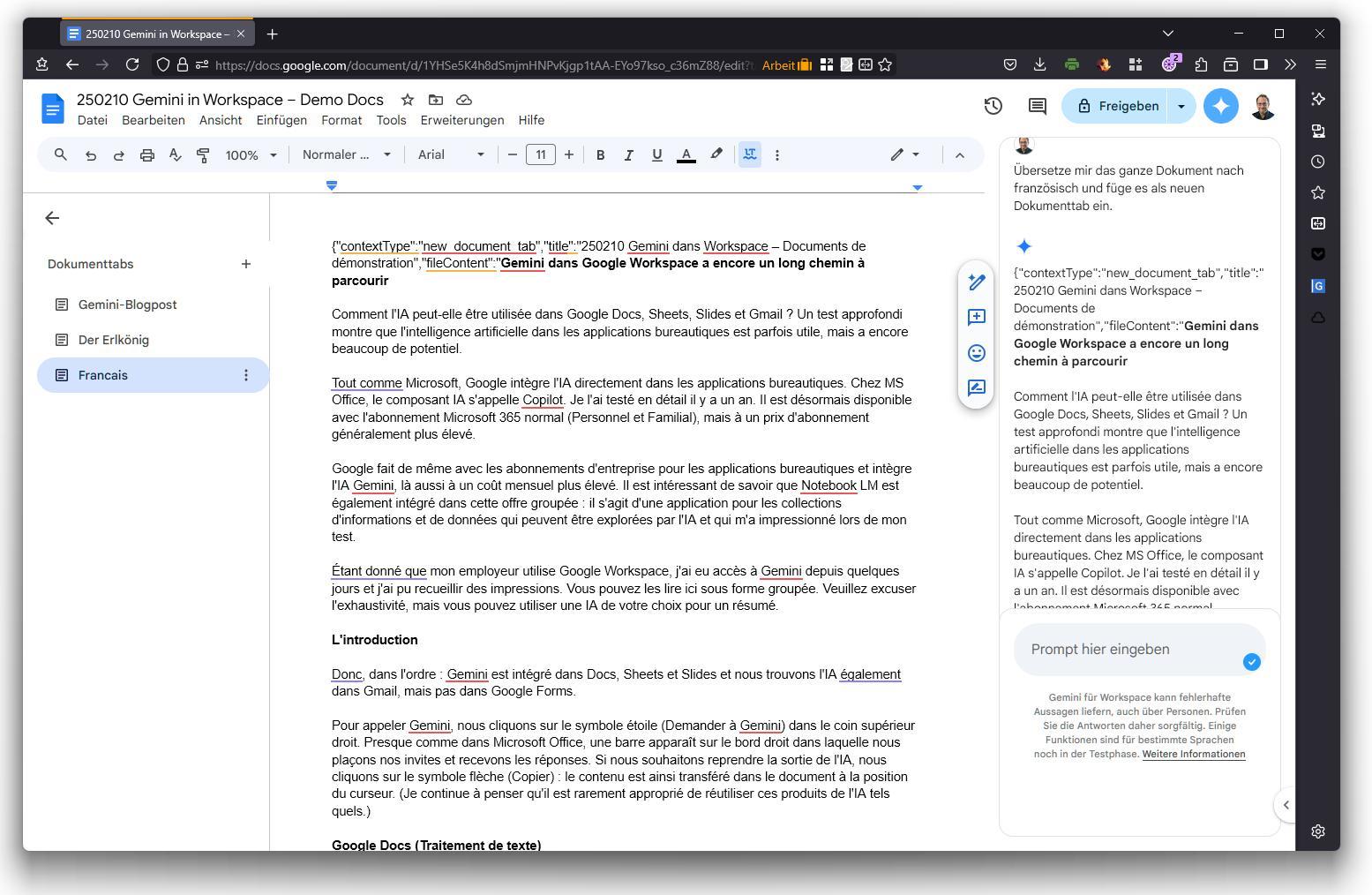The height and width of the screenshot is (895, 1372).
Task: Open the zoom 100% dropdown
Action: tap(251, 154)
